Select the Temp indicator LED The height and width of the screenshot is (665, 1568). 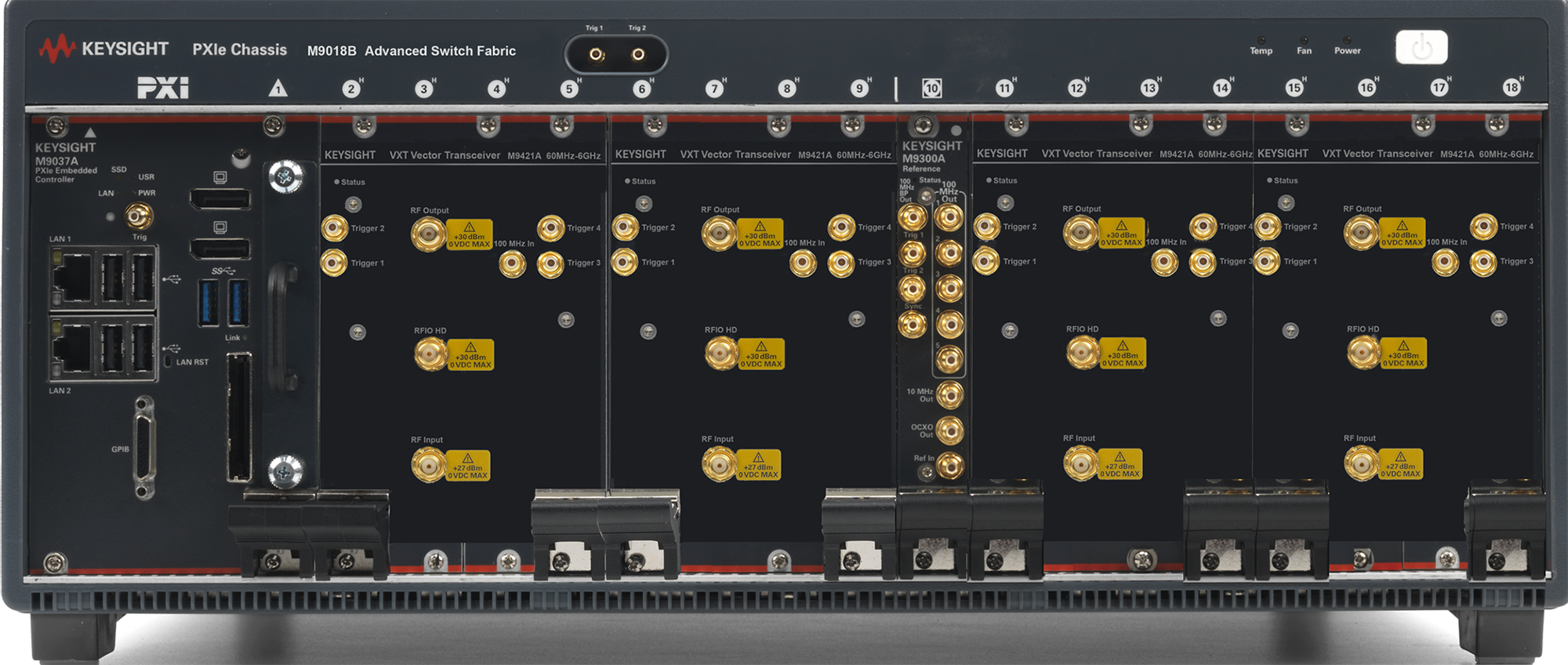[x=1261, y=40]
